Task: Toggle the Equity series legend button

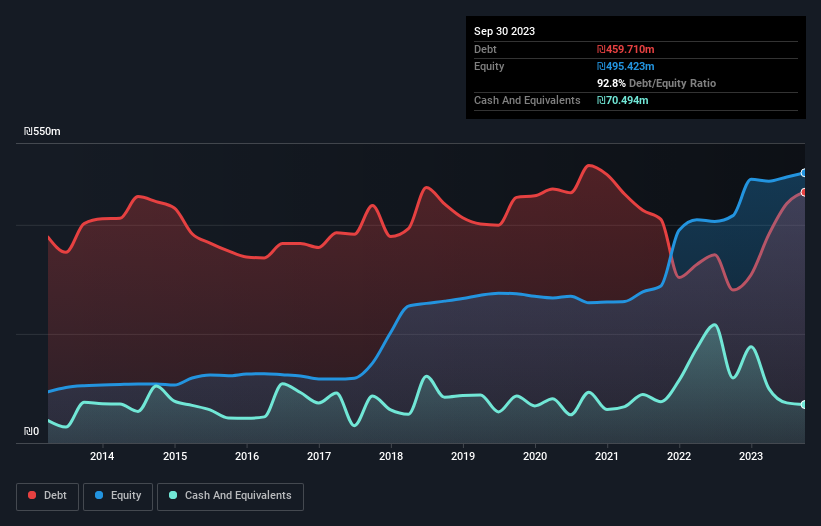Action: pyautogui.click(x=118, y=496)
